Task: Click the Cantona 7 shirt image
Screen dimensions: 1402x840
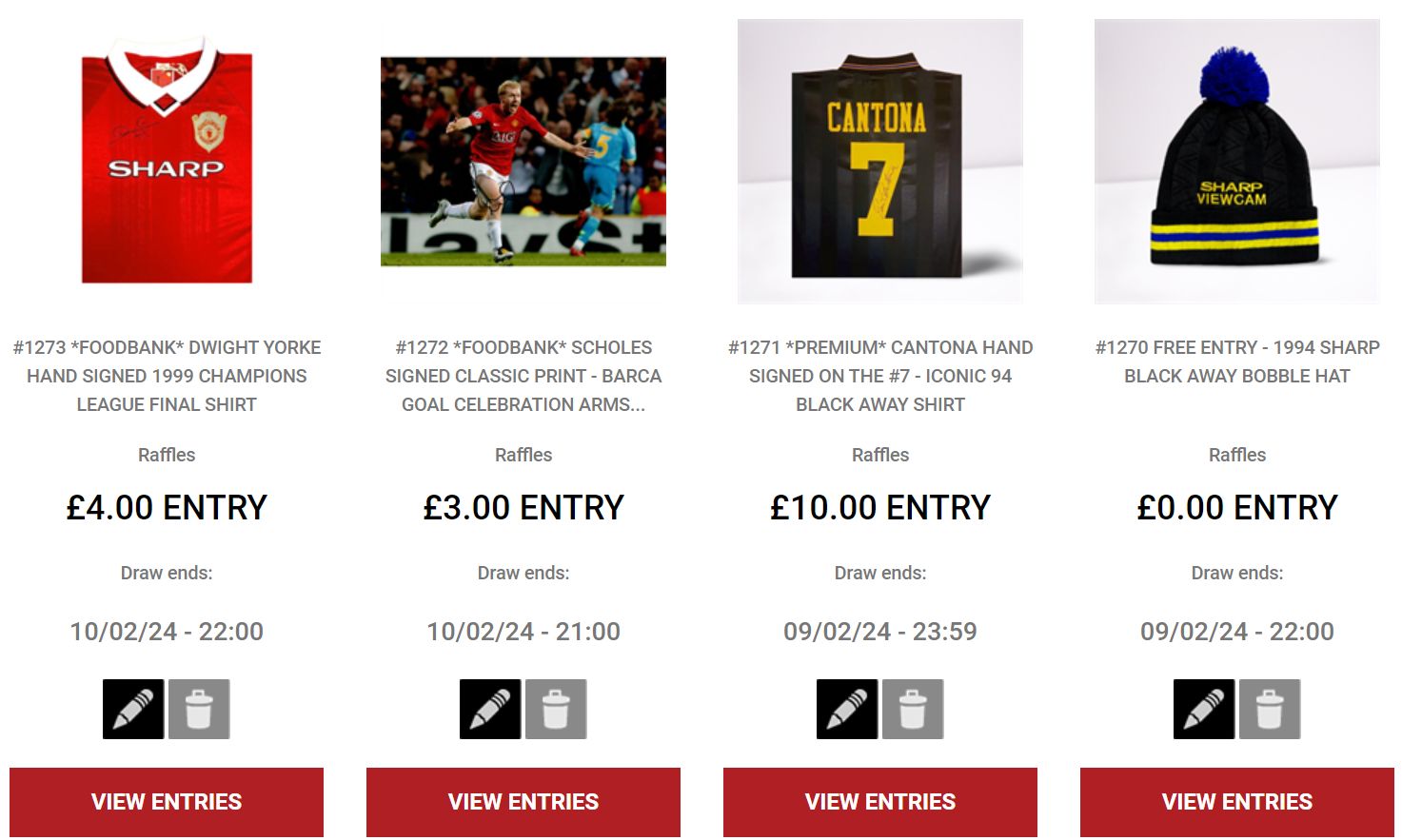Action: coord(880,162)
